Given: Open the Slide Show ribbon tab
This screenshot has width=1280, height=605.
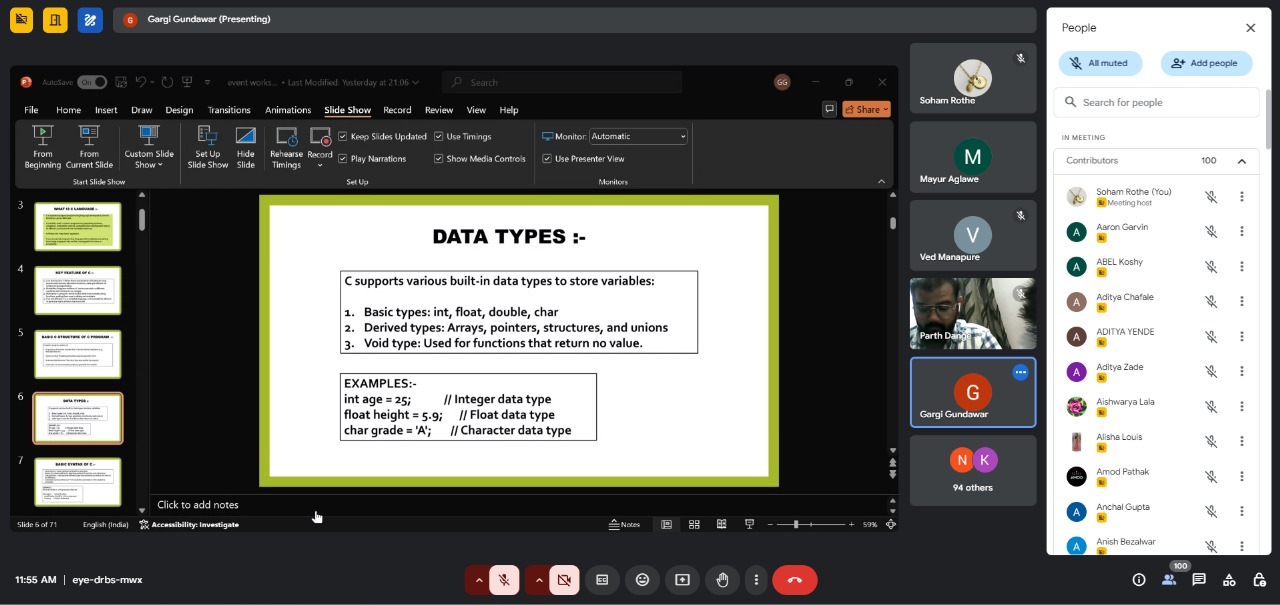Looking at the screenshot, I should 347,110.
